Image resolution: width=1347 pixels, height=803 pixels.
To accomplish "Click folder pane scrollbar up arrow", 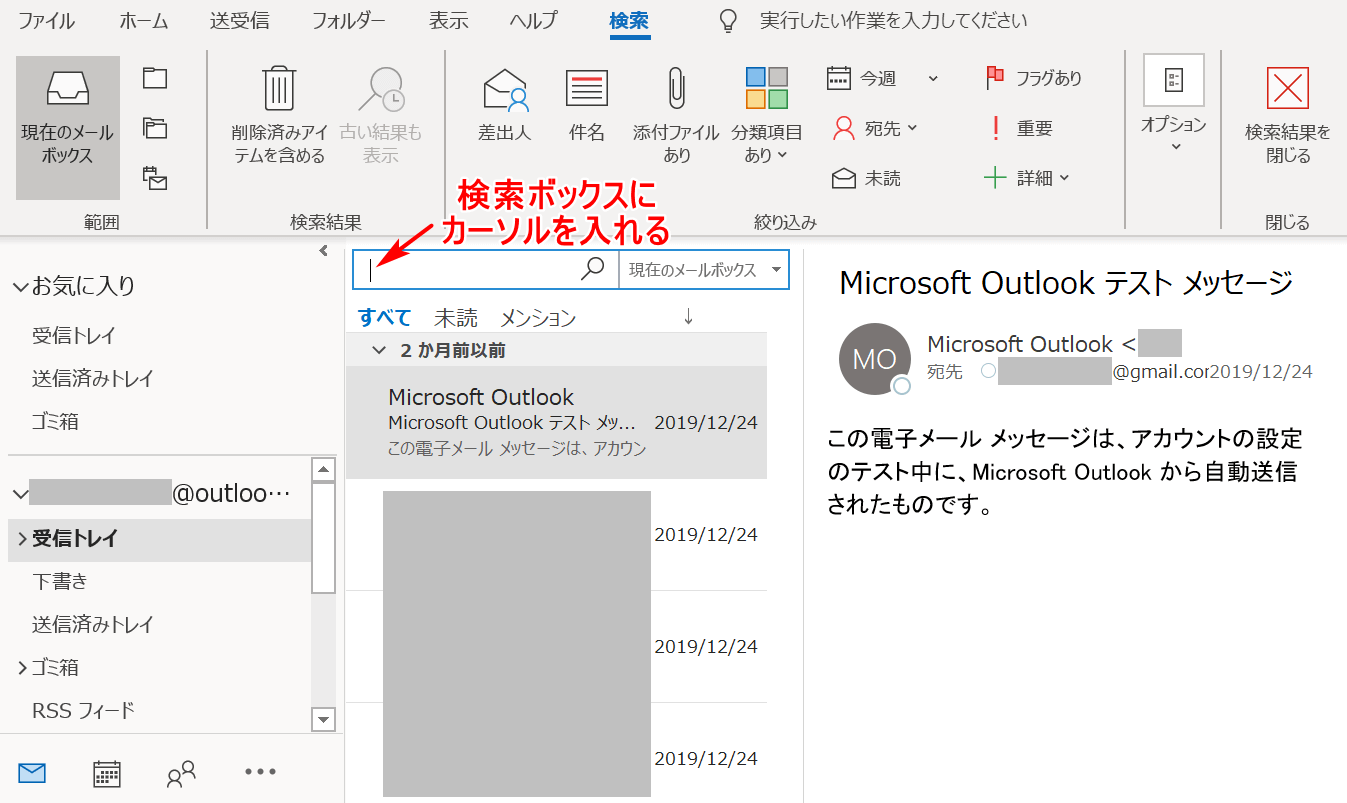I will (323, 469).
